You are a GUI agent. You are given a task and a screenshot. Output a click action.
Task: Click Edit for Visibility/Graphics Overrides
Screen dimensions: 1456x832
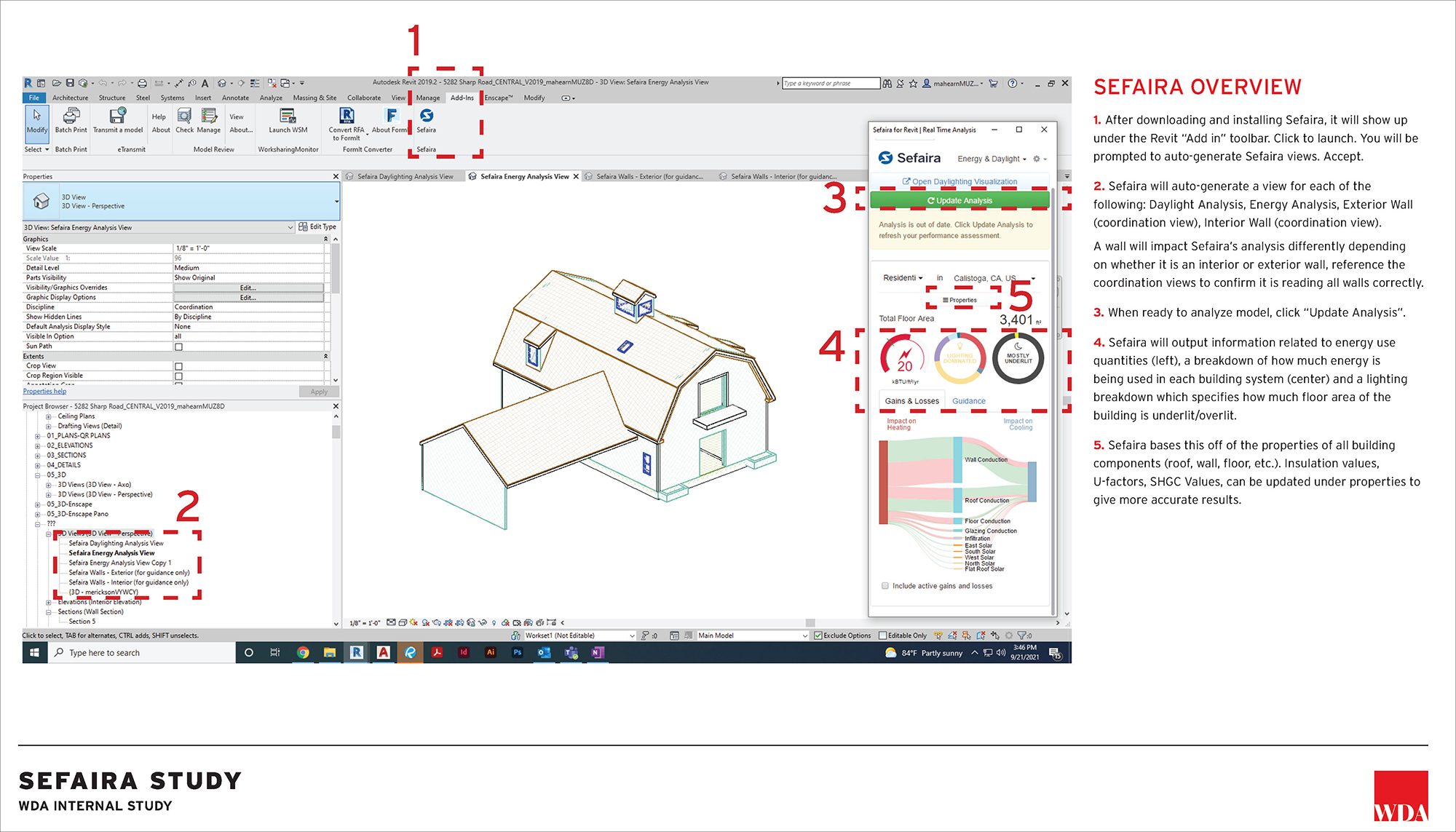[x=248, y=288]
